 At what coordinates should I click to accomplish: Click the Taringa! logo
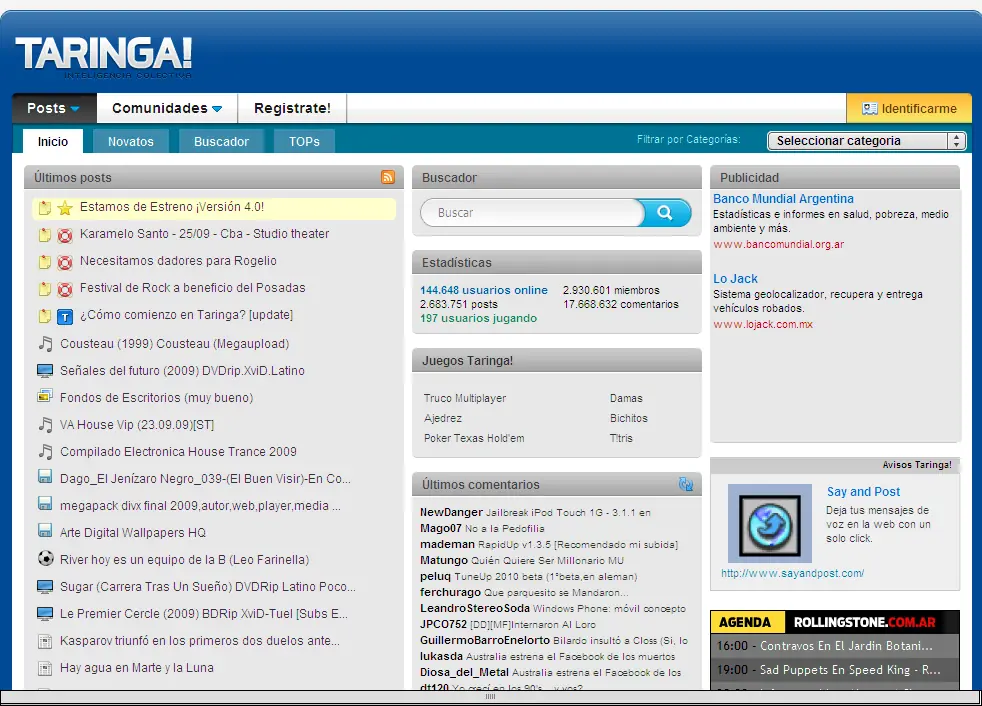[x=103, y=55]
